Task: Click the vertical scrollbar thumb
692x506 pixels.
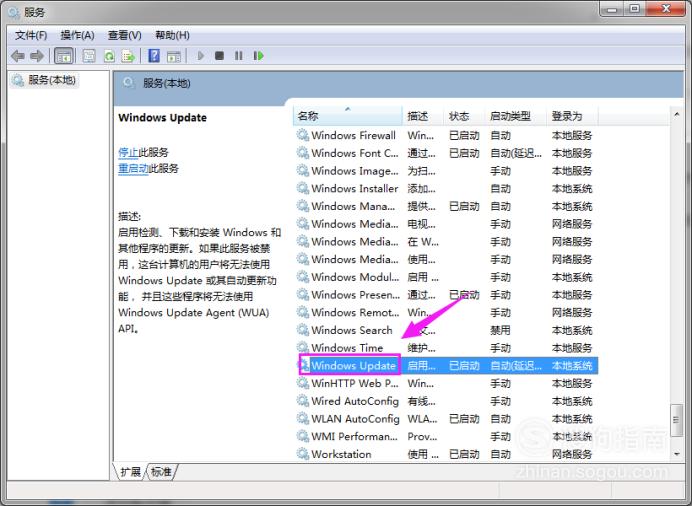Action: [676, 420]
